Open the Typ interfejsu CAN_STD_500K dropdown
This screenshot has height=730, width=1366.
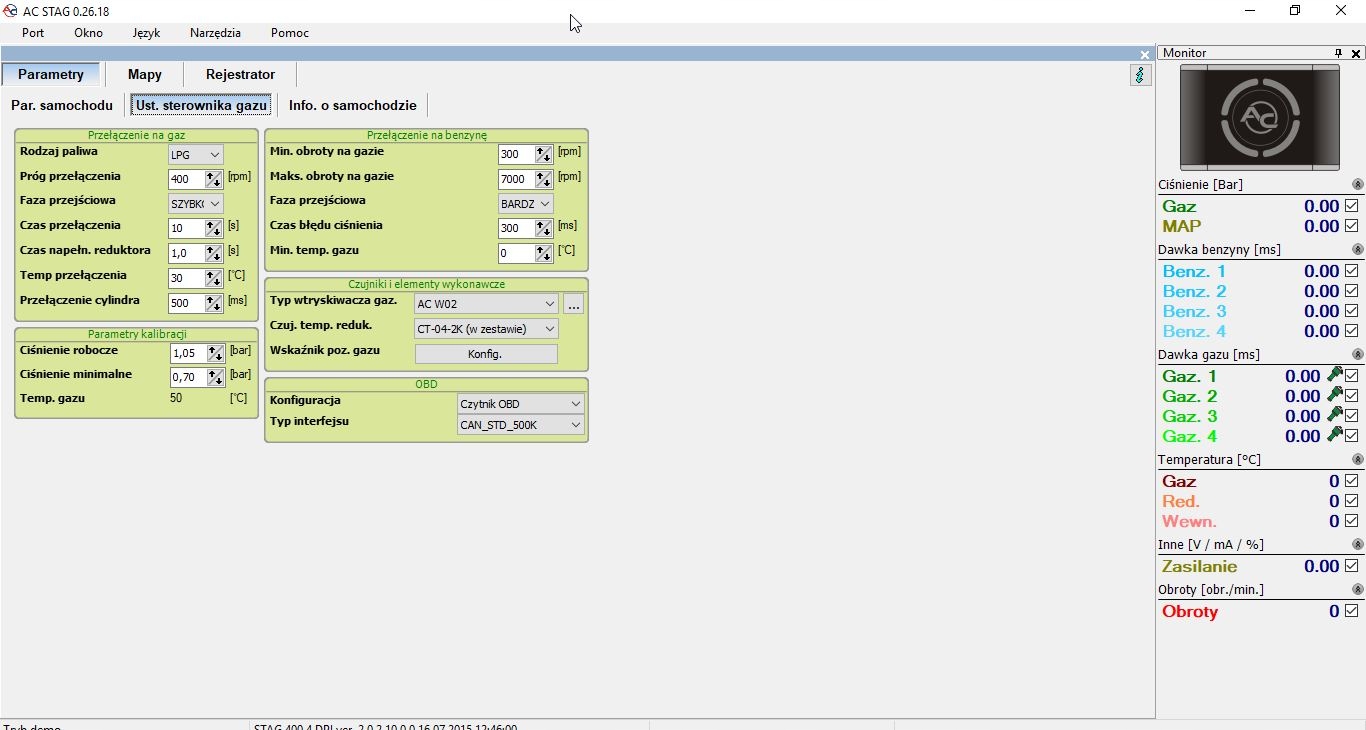(x=520, y=425)
